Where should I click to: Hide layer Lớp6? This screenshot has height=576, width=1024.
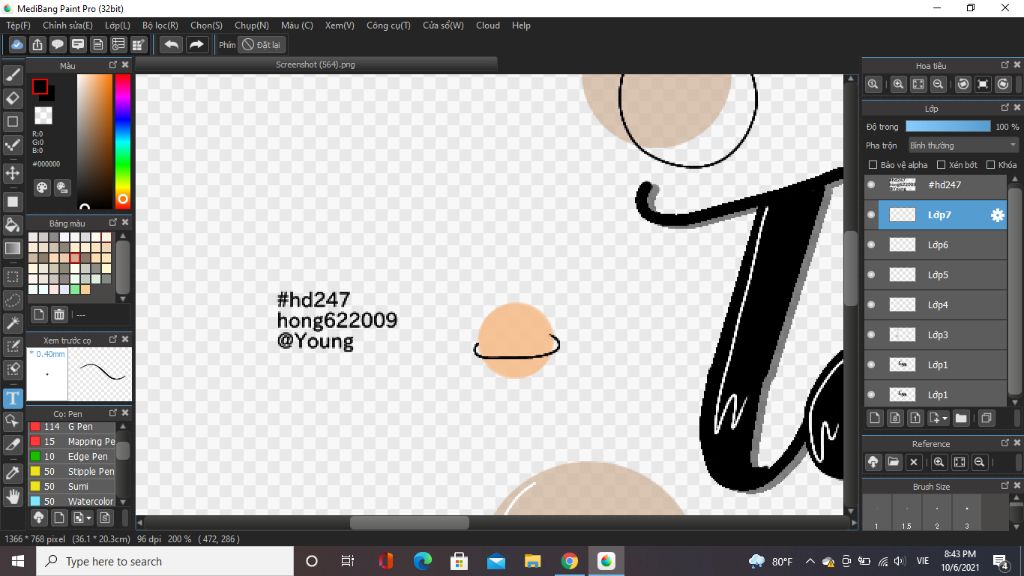pos(871,245)
